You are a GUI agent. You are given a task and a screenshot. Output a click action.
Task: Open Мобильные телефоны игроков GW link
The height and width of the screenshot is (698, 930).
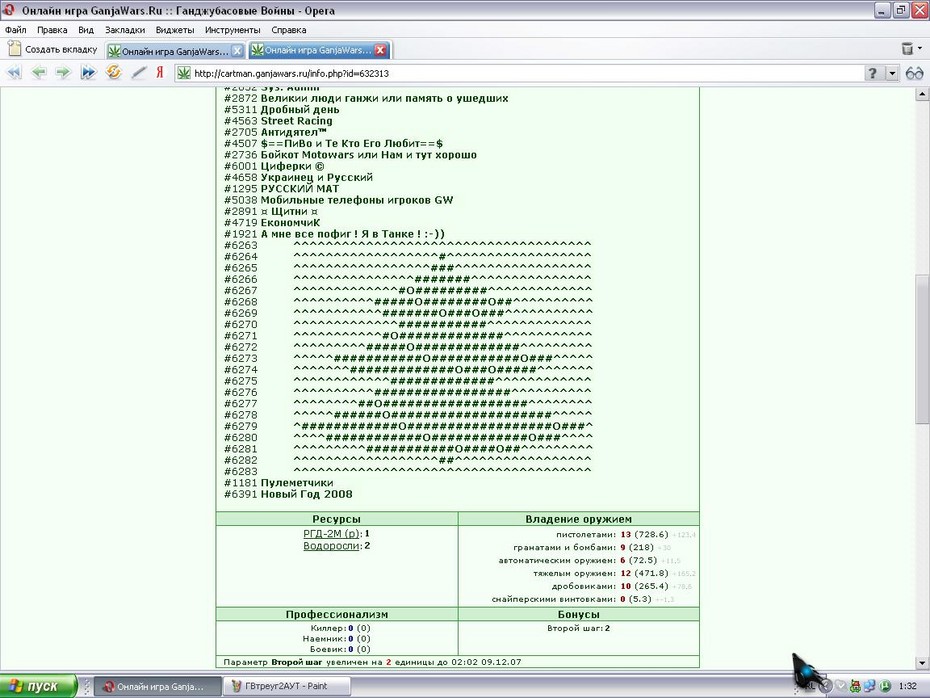click(x=356, y=200)
